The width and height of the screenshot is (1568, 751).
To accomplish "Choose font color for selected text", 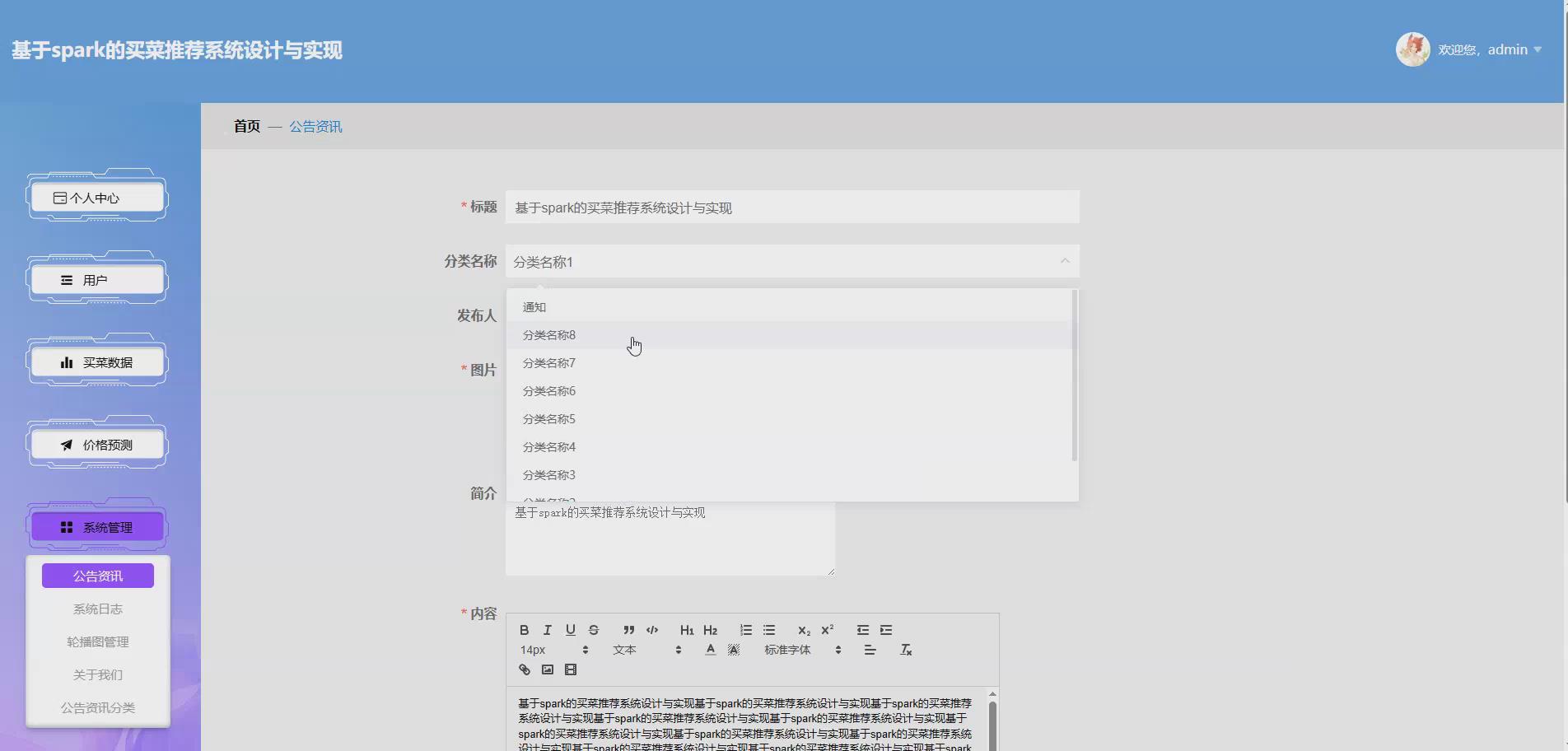I will coord(709,650).
